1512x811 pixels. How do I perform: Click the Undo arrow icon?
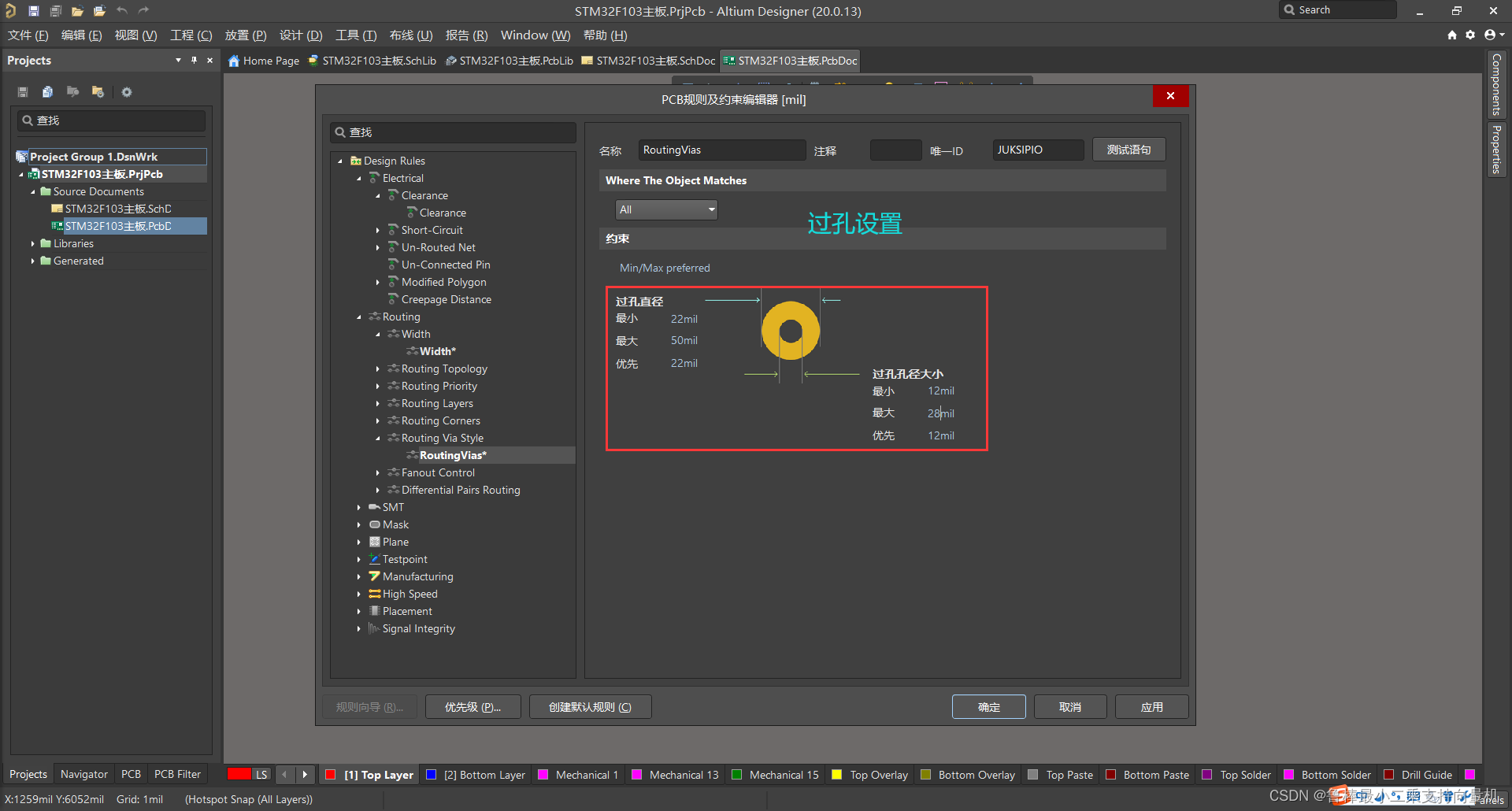point(122,11)
